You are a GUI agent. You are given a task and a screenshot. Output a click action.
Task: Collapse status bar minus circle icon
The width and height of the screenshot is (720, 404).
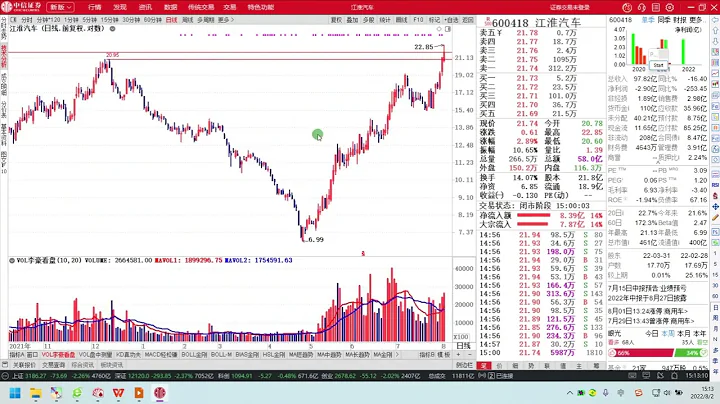click(5, 376)
